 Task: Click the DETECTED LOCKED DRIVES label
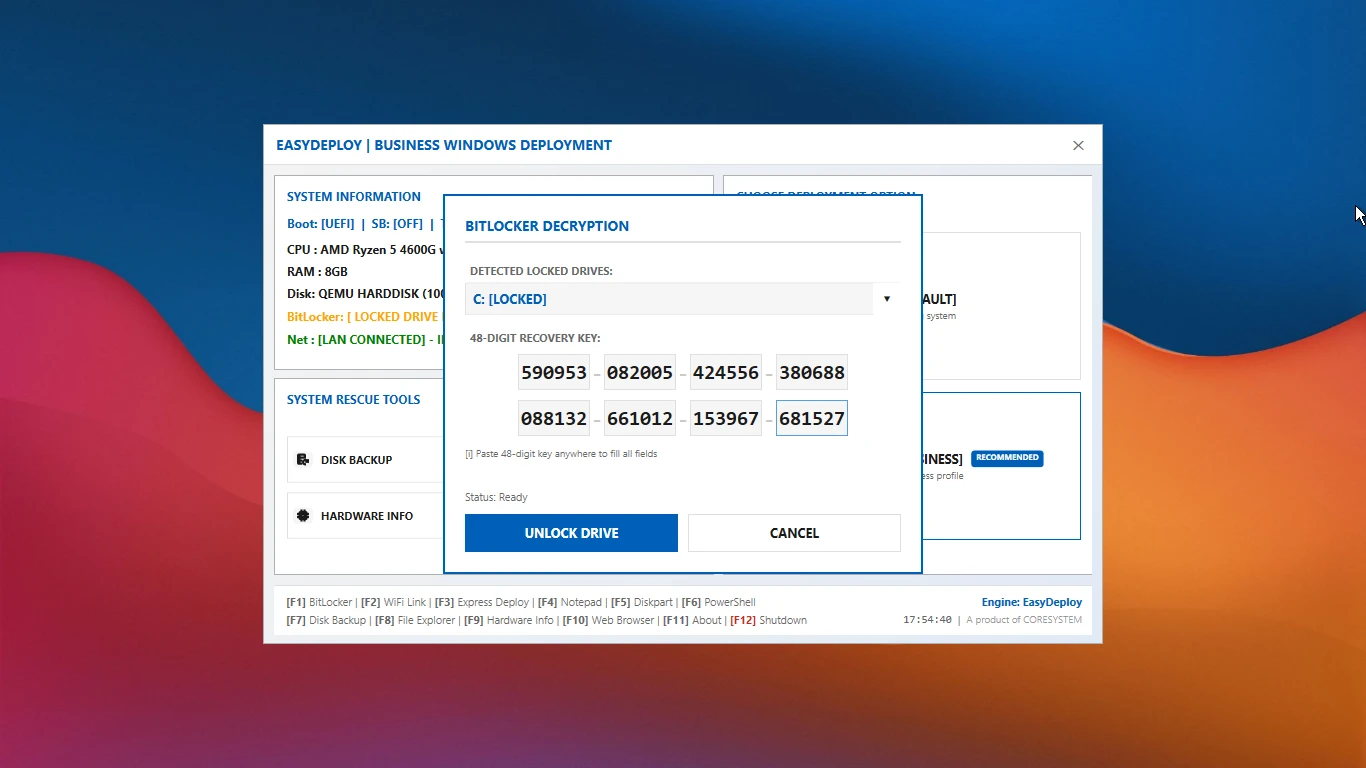tap(541, 271)
